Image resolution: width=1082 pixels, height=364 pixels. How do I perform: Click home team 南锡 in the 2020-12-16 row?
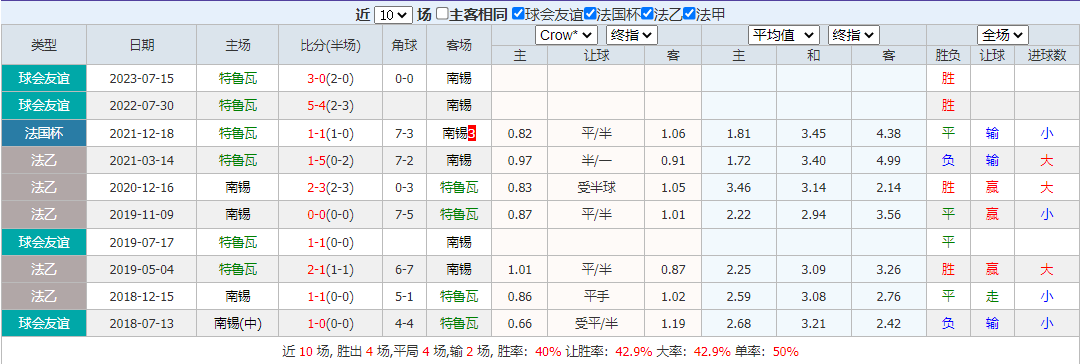point(238,187)
